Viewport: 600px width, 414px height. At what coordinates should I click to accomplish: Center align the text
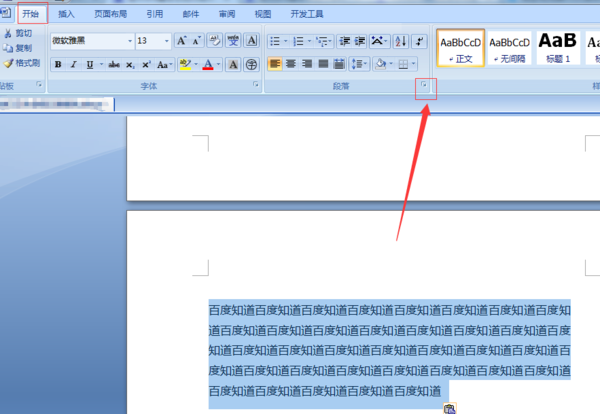coord(291,64)
